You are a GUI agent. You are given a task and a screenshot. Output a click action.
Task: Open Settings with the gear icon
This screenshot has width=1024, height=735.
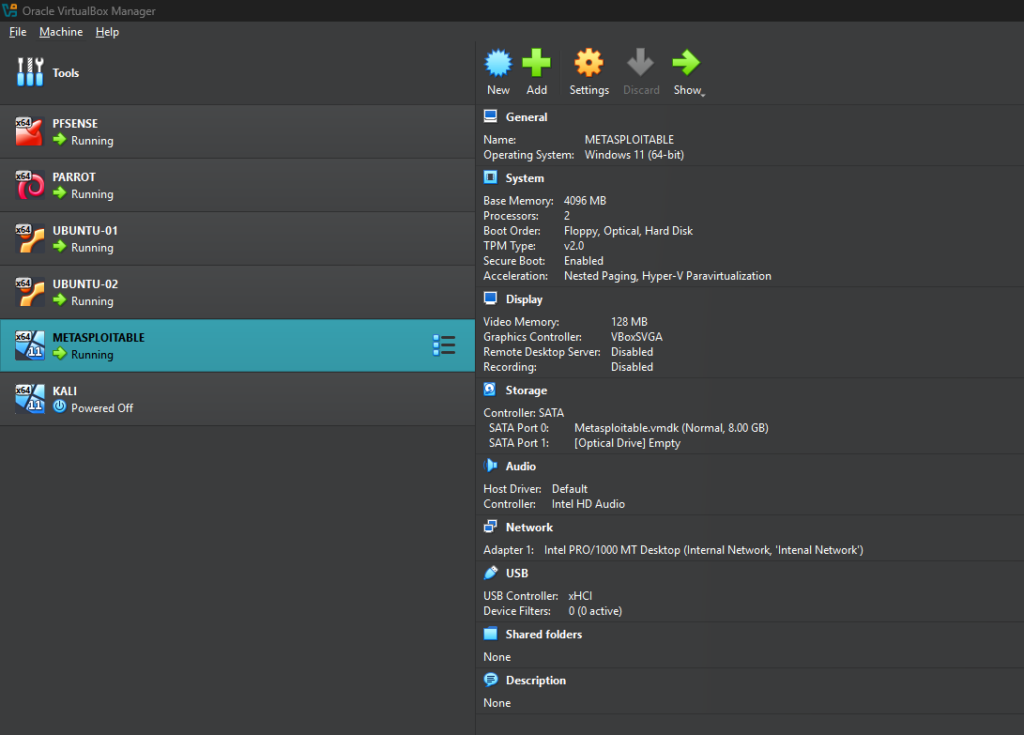(x=589, y=64)
